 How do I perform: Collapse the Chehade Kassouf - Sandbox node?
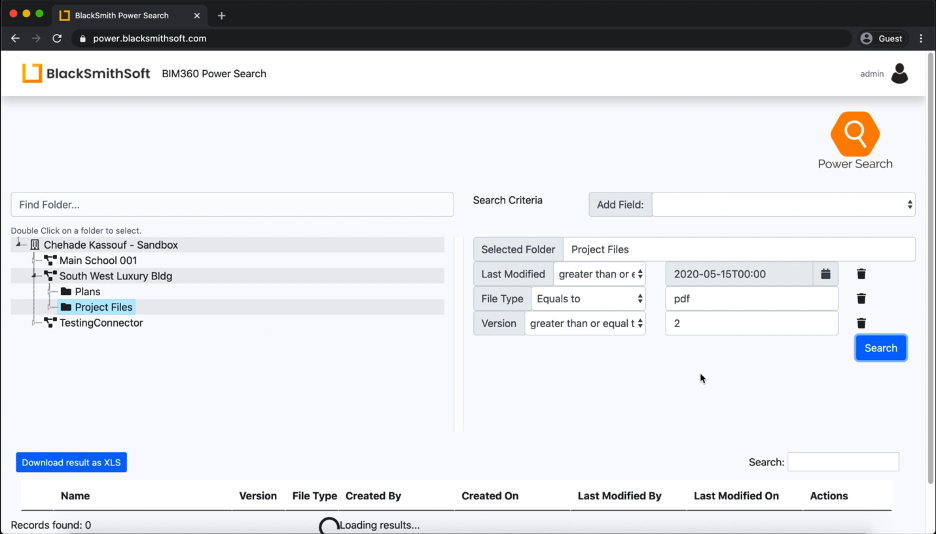point(20,243)
